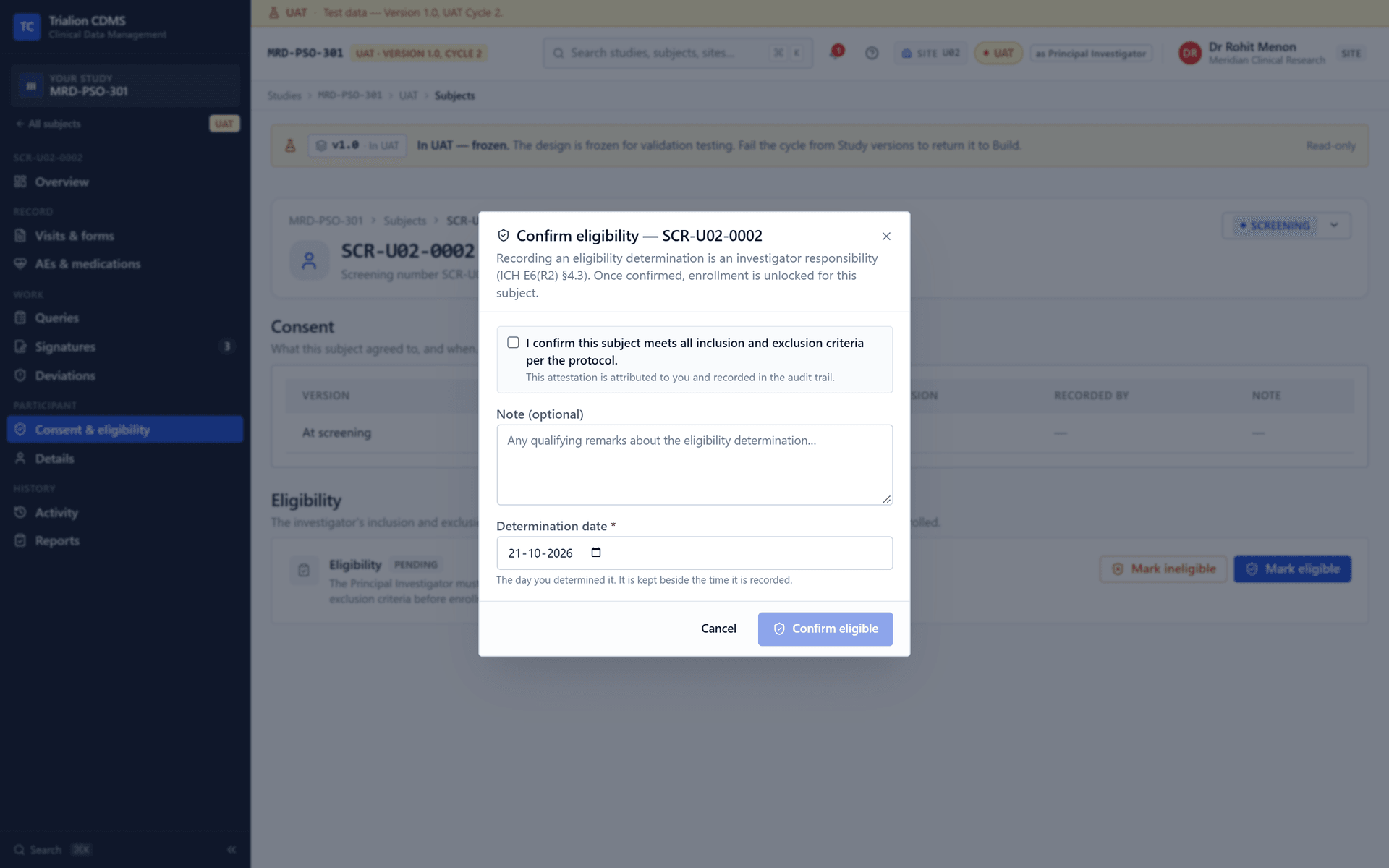
Task: Expand the SCREENING status dropdown
Action: 1286,226
